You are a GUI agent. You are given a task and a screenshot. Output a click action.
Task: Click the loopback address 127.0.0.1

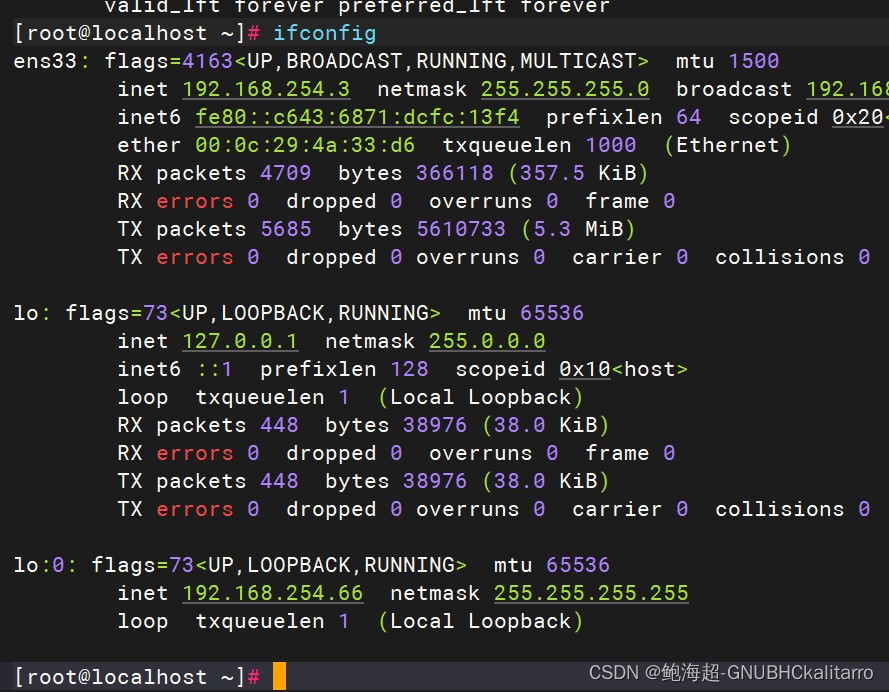(240, 341)
